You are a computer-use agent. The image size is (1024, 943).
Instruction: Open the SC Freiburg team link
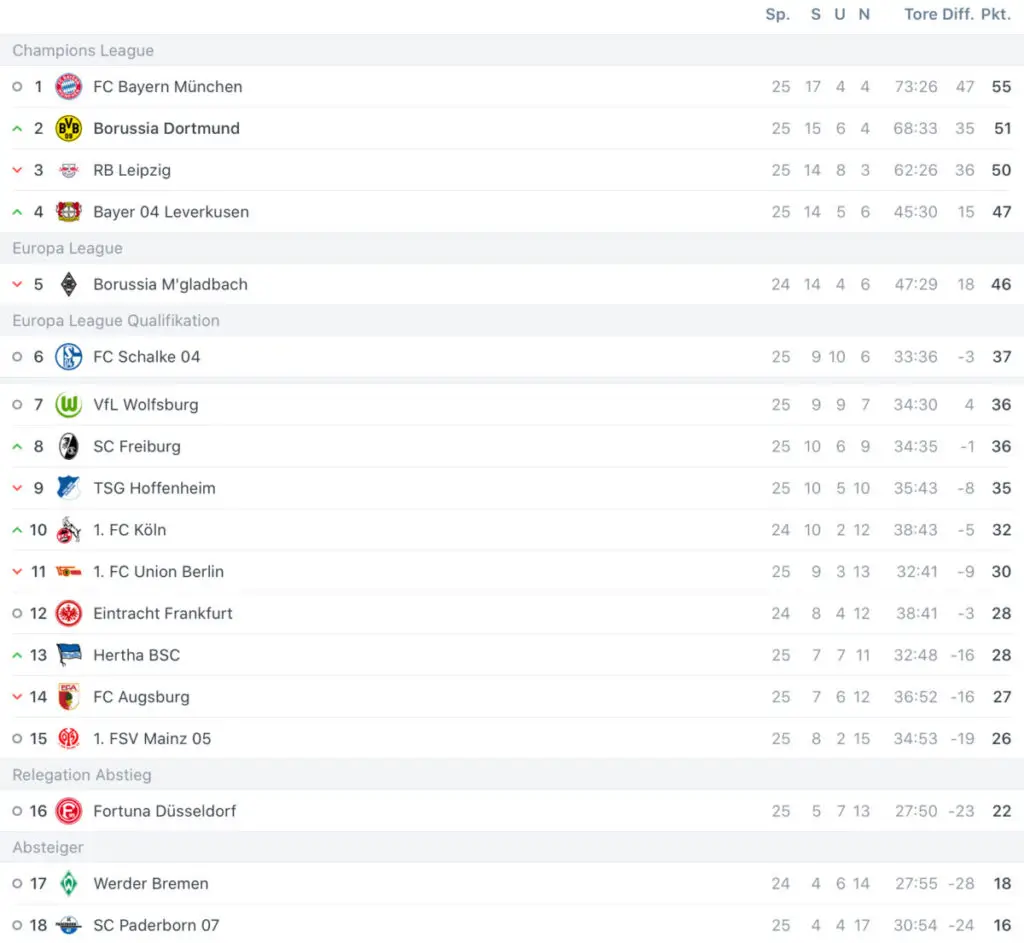(137, 447)
